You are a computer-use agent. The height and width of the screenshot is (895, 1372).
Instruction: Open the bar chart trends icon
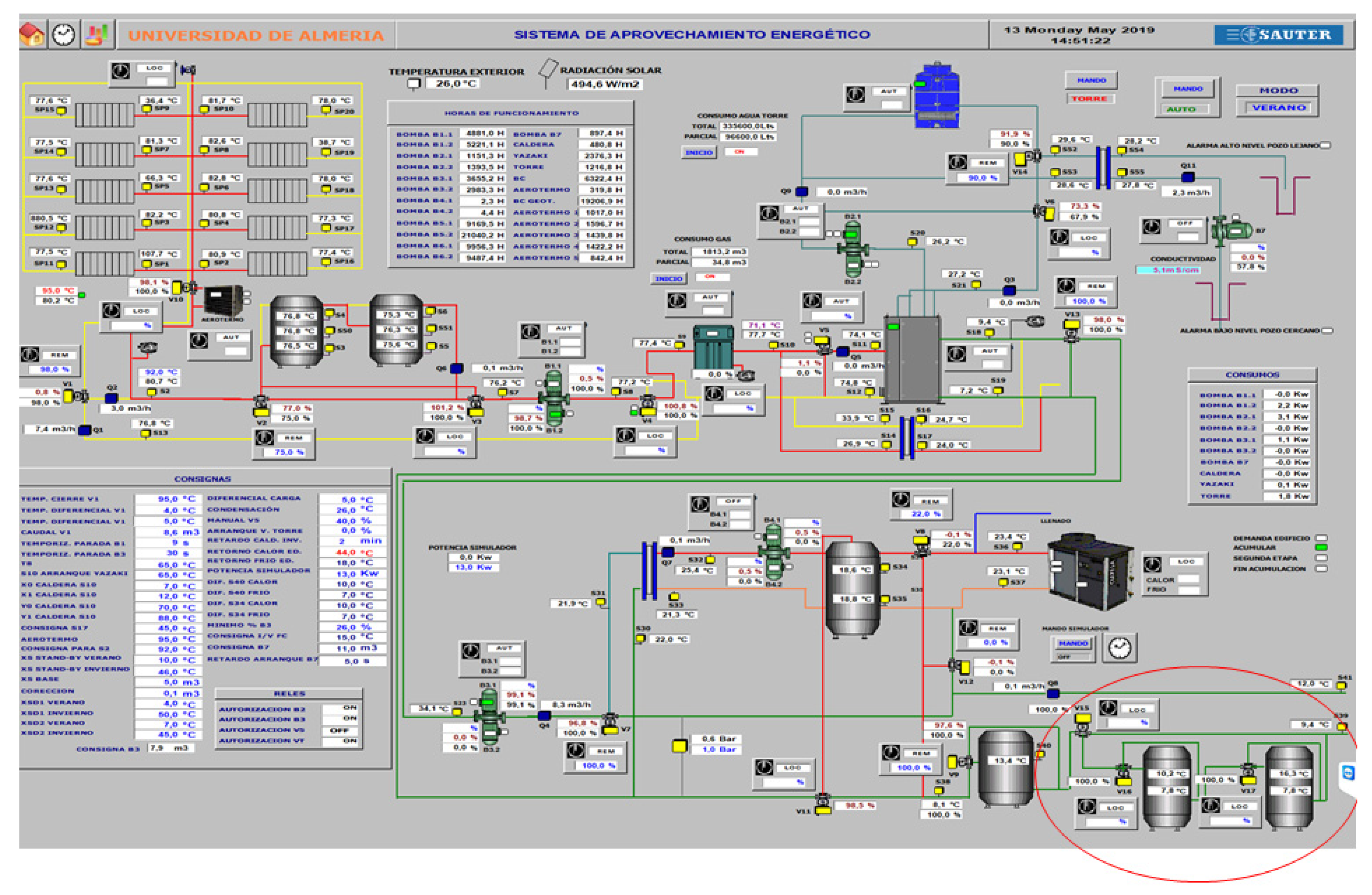(x=97, y=35)
